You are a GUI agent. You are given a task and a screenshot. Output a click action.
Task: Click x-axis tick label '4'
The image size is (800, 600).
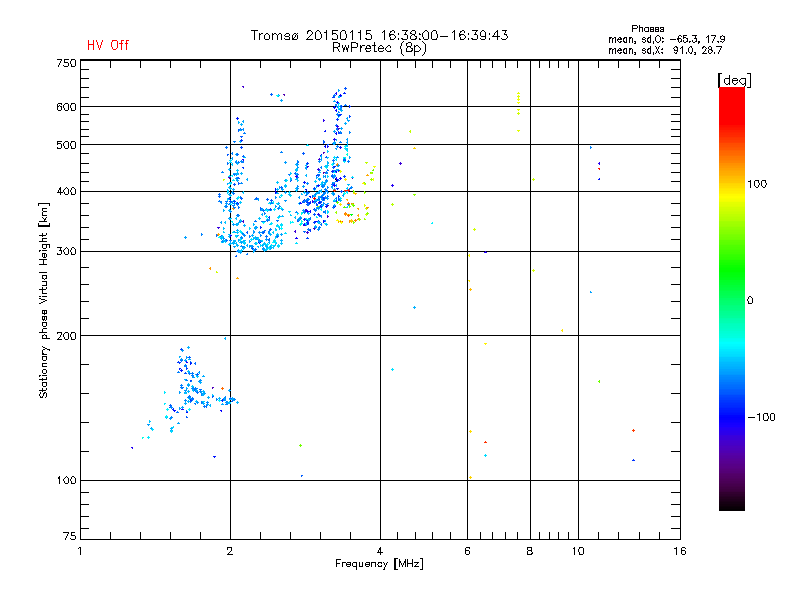(x=380, y=551)
